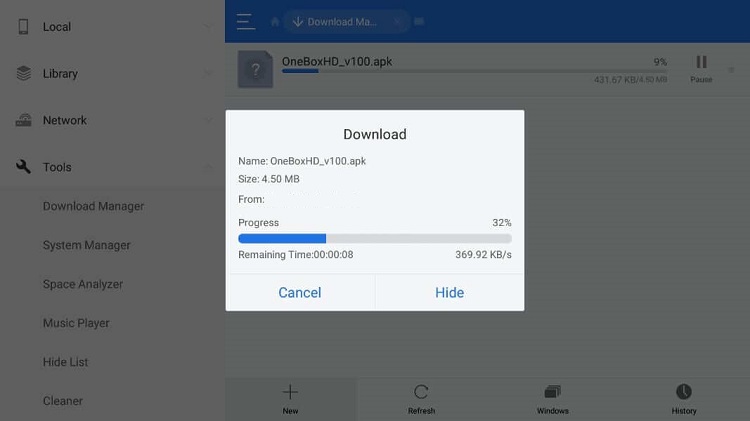Click the Network label
This screenshot has height=421, width=750.
click(65, 120)
